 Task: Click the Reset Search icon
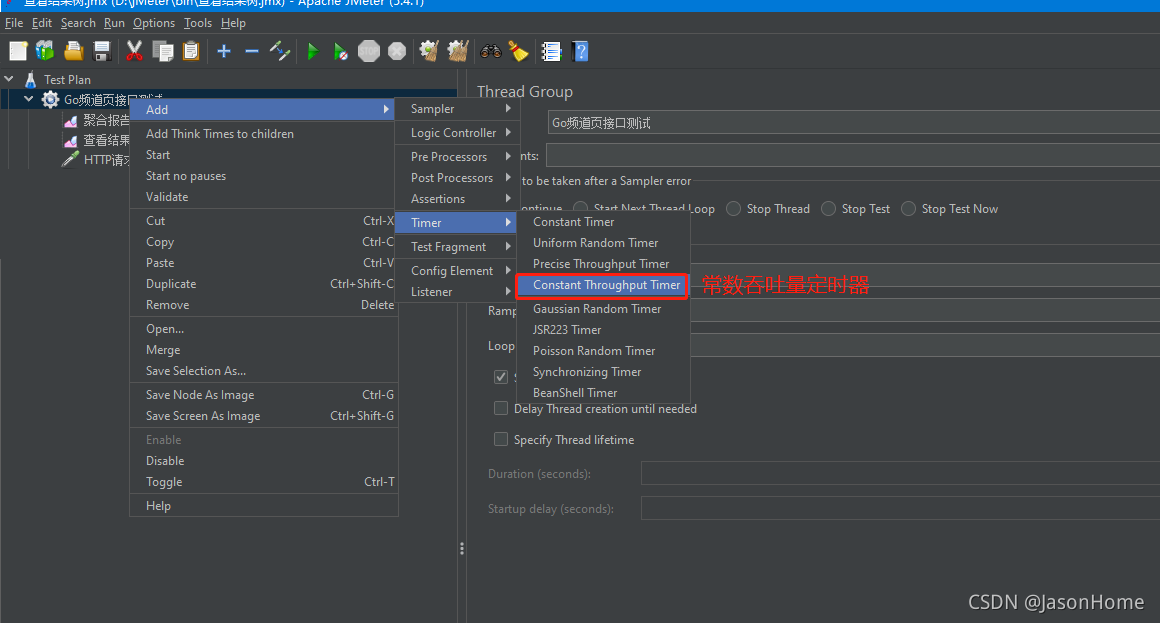tap(519, 51)
